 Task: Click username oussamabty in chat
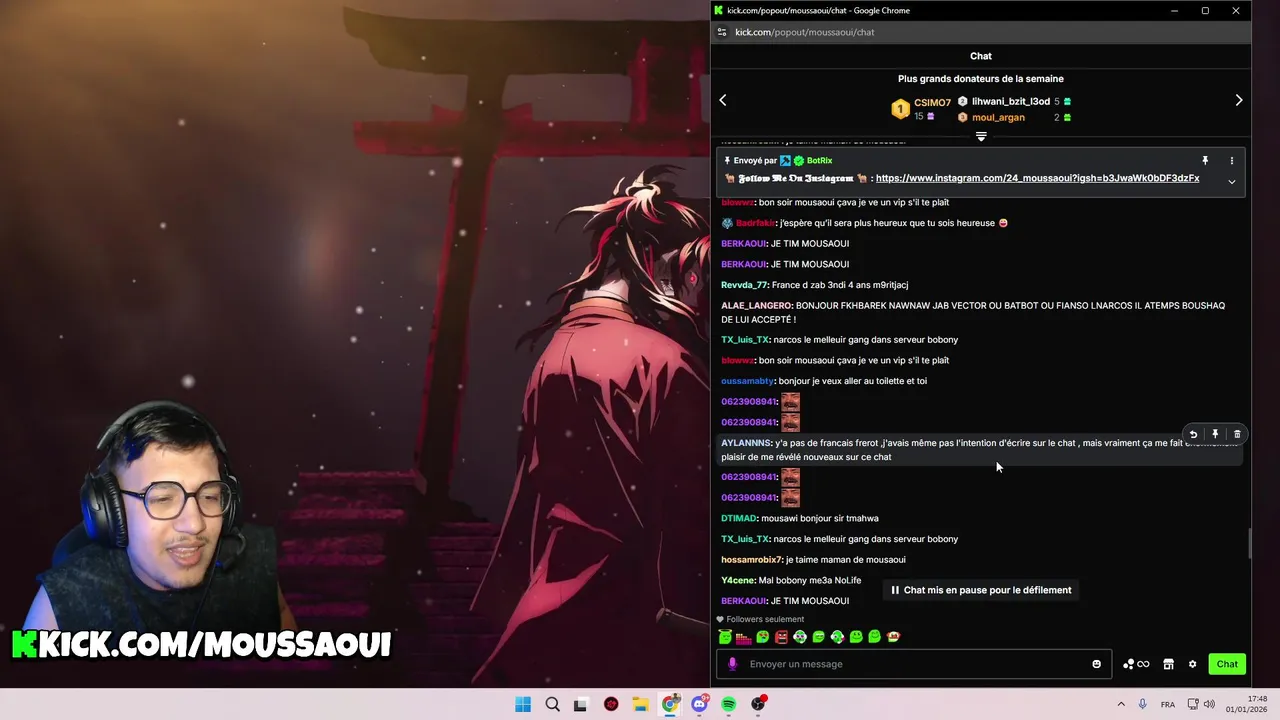[x=747, y=381]
